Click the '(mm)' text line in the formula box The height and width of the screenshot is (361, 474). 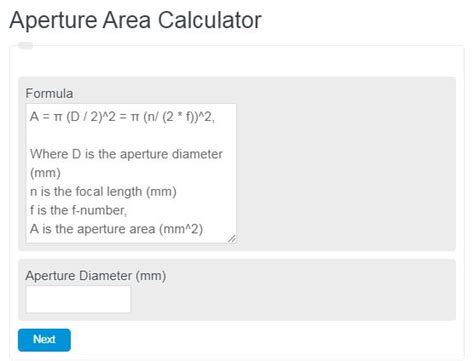coord(45,173)
